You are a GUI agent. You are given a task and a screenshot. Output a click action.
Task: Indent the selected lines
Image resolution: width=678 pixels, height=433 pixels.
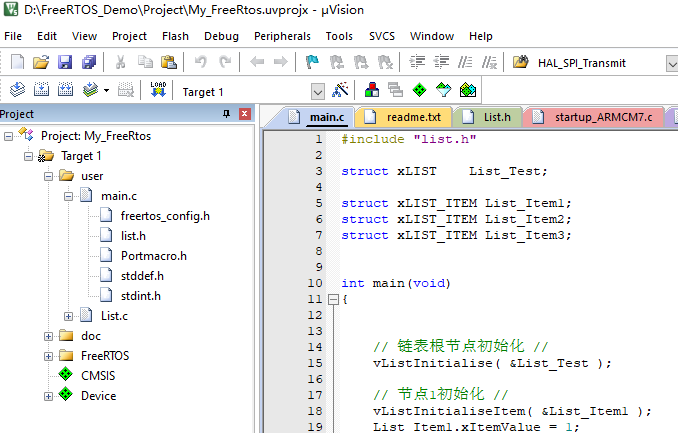tap(417, 62)
